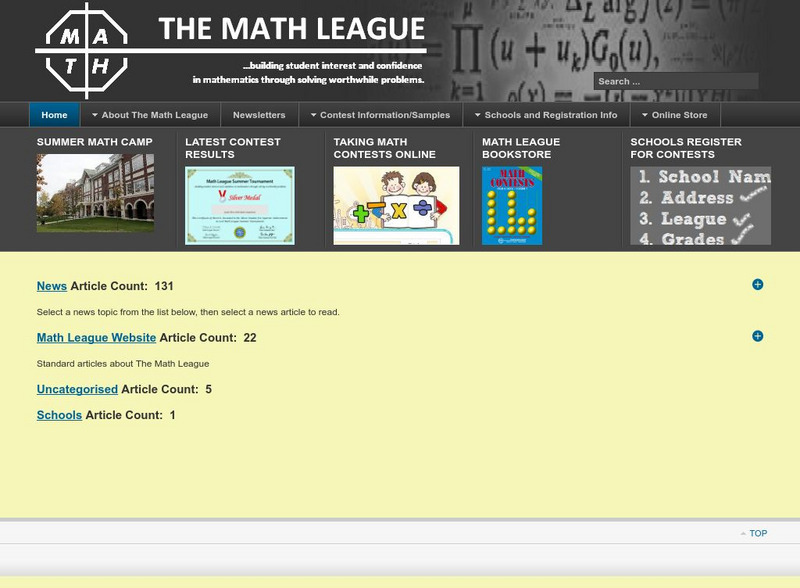Open the Uncategorised category link
Image resolution: width=800 pixels, height=588 pixels.
tap(77, 389)
